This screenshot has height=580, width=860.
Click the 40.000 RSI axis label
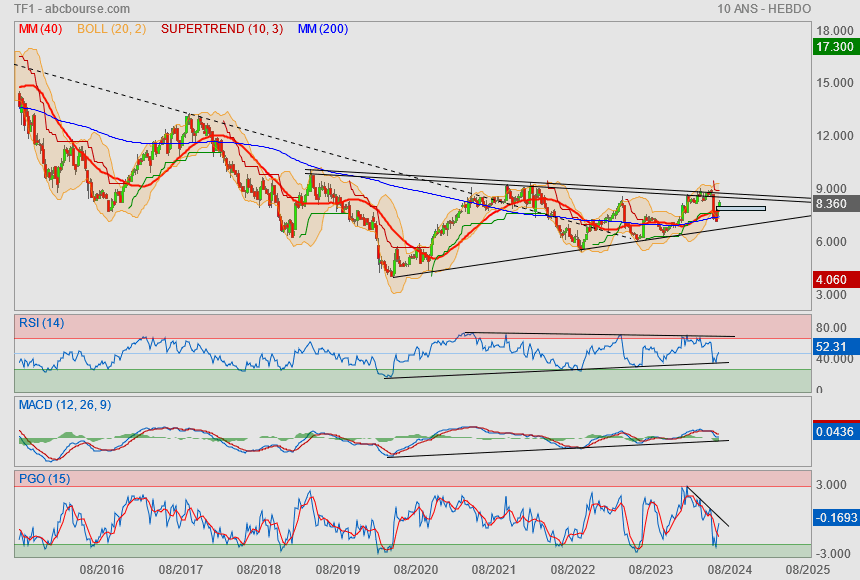(x=835, y=359)
